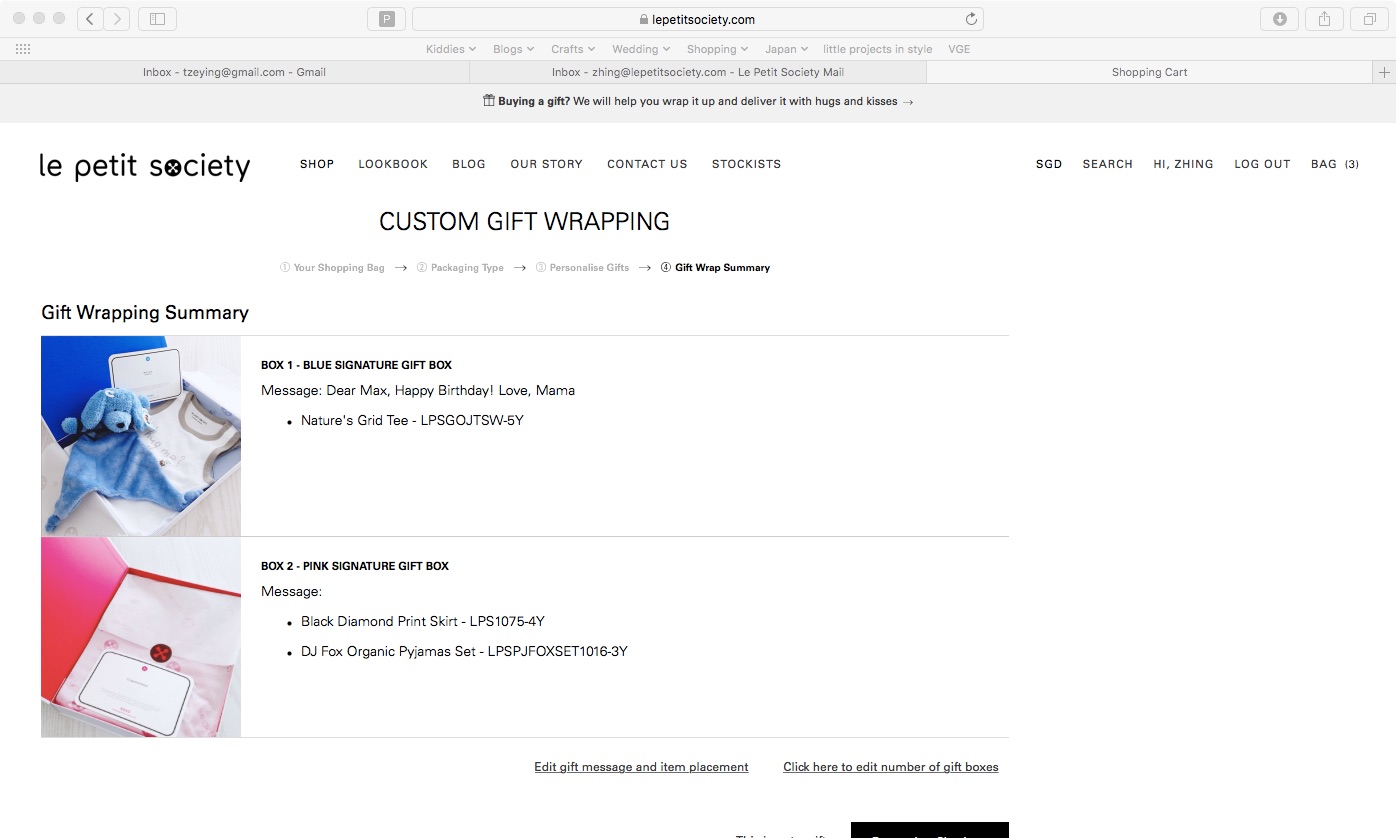1396x838 pixels.
Task: Click the address bar showing lepetitsociety.com
Action: [697, 19]
